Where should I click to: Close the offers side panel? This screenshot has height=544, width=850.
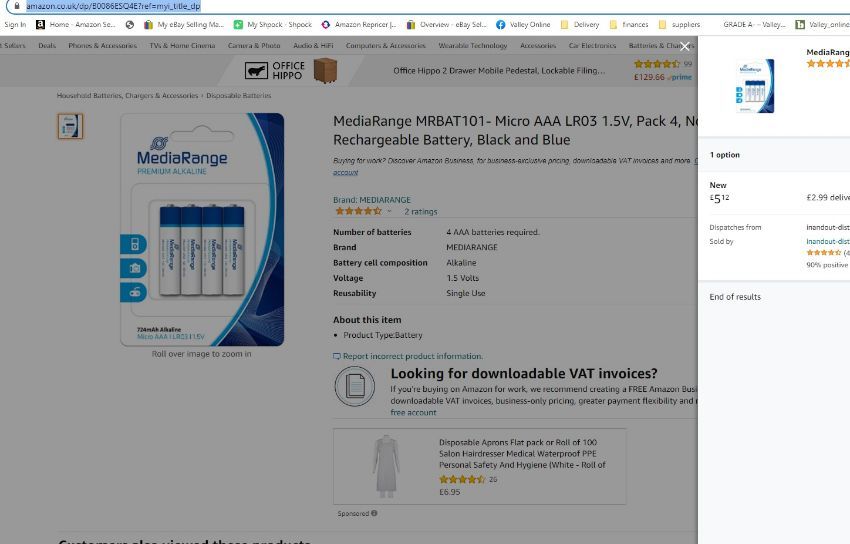tap(685, 46)
